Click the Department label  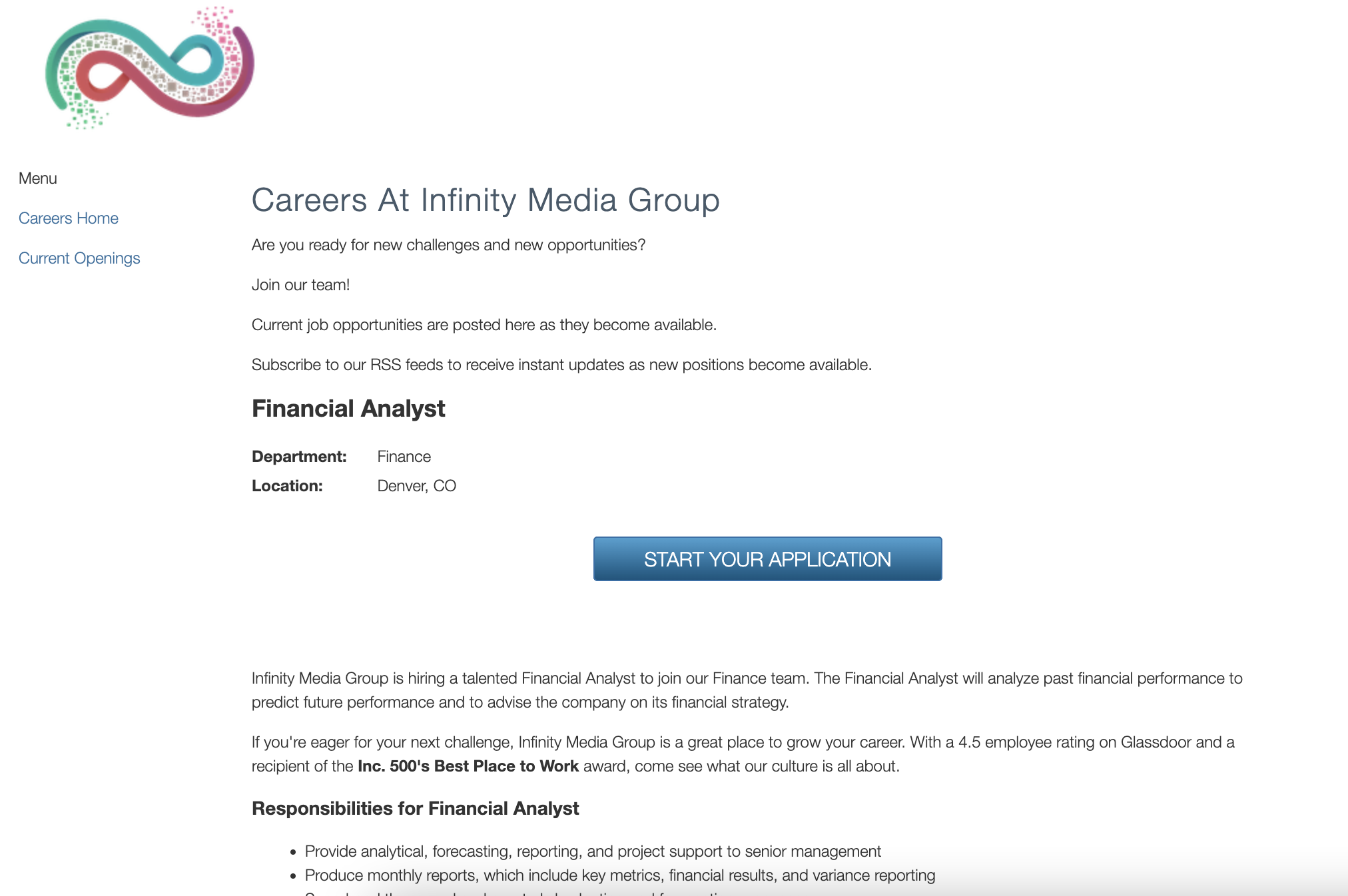pyautogui.click(x=299, y=457)
